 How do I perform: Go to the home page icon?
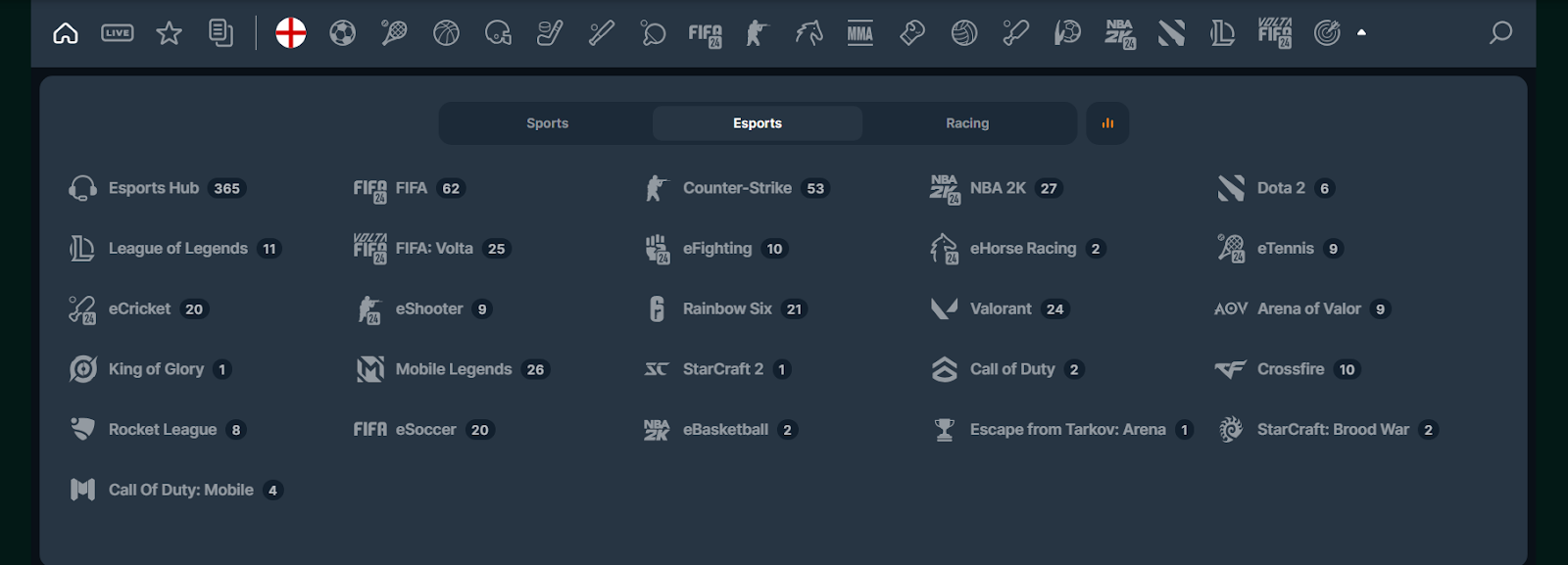(x=66, y=33)
